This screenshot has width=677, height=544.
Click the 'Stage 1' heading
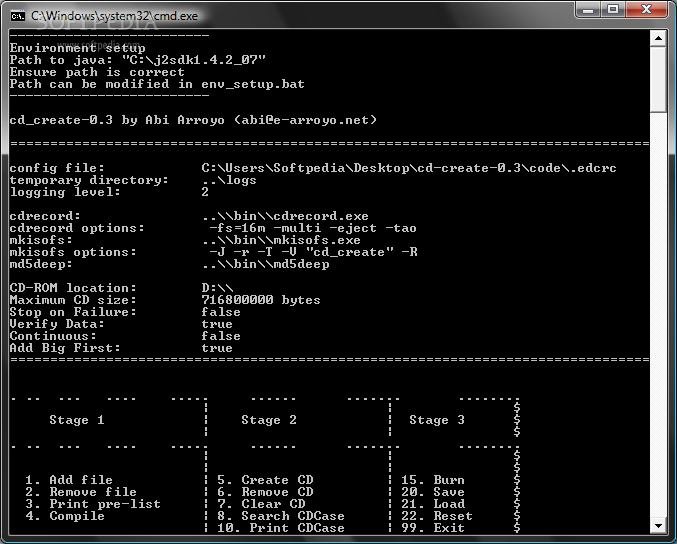point(77,420)
